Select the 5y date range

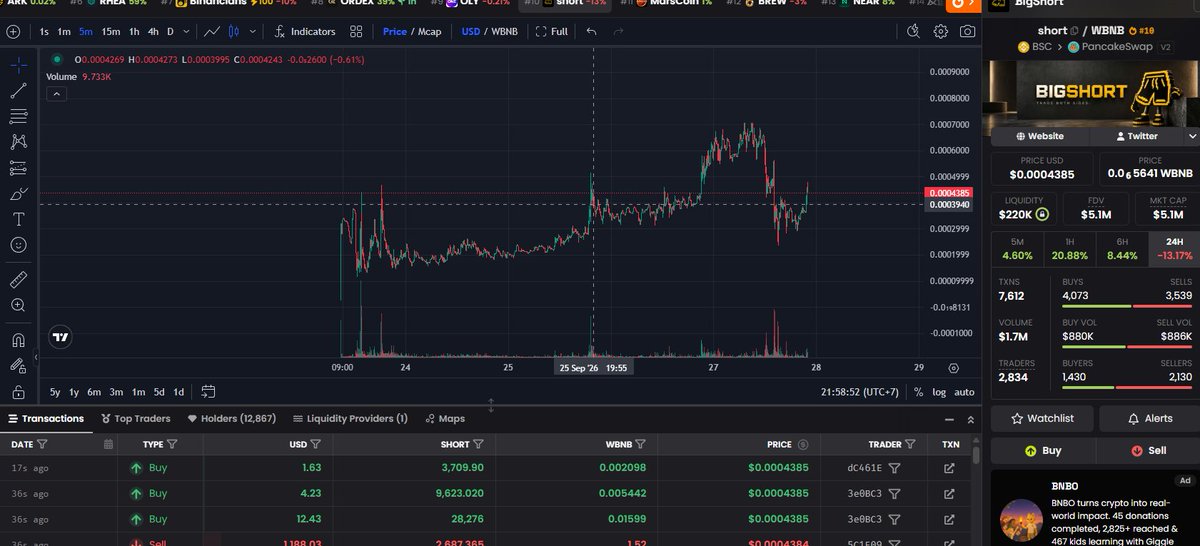[55, 392]
